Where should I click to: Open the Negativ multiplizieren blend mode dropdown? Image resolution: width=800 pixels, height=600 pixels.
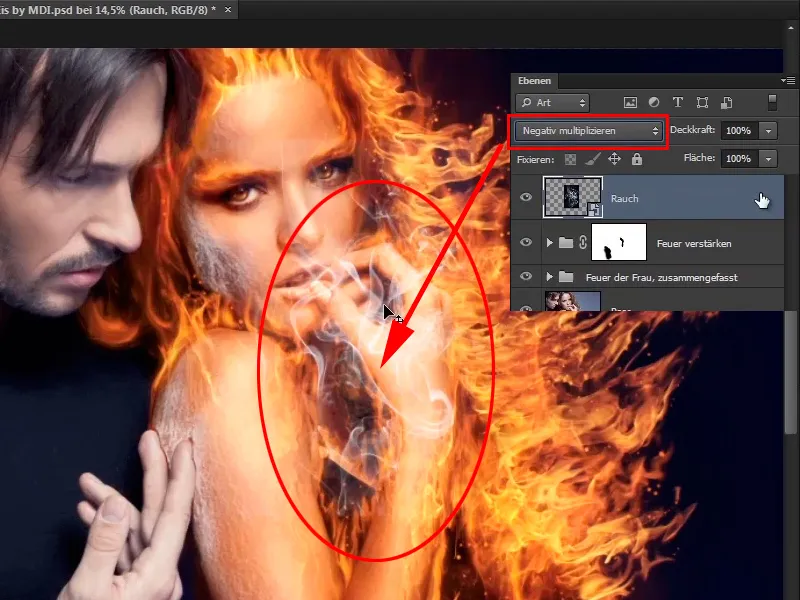coord(588,131)
